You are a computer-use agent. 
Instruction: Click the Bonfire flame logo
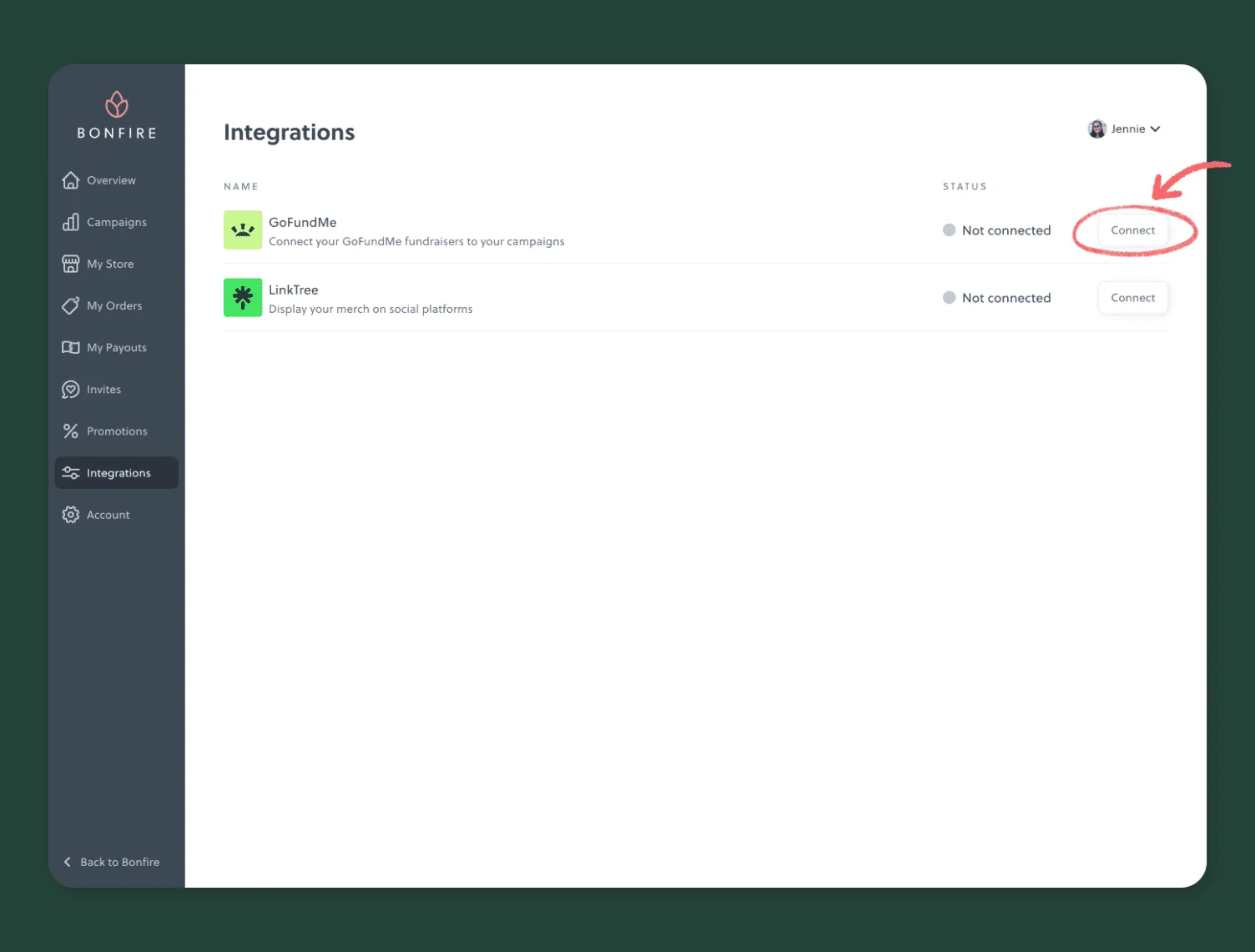coord(117,104)
